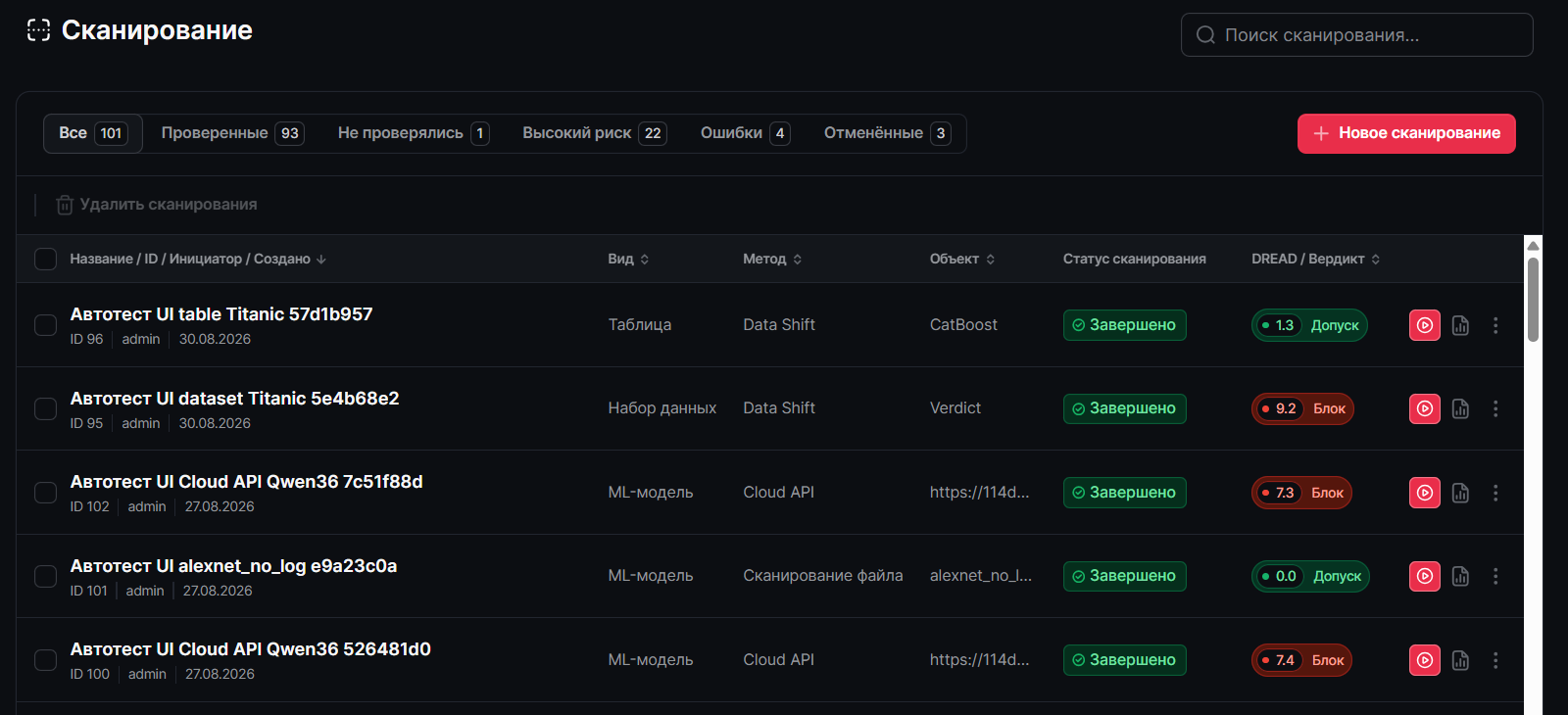Sort table by Объект column

click(962, 259)
